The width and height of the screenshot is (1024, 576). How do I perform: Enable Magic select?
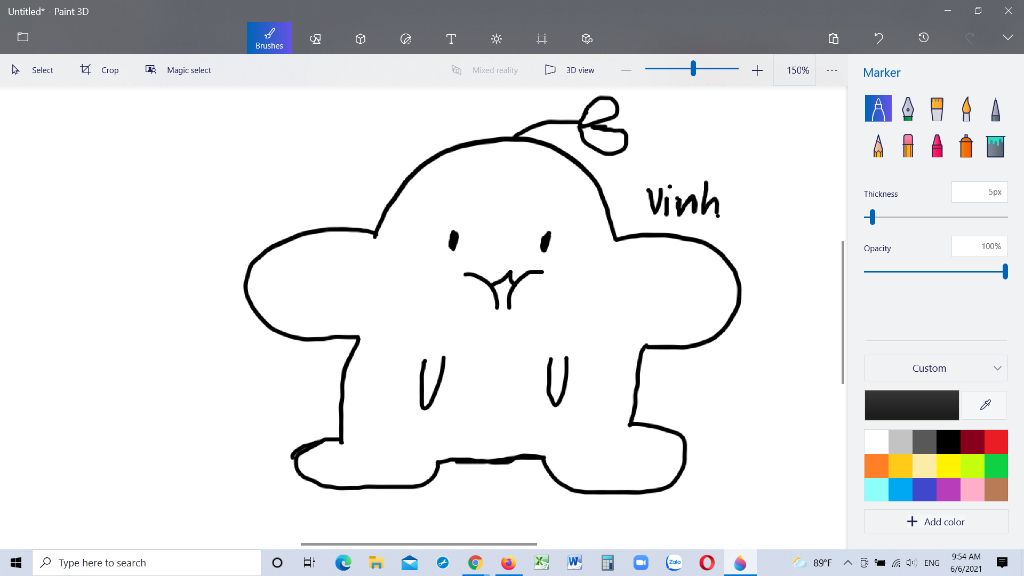tap(178, 70)
